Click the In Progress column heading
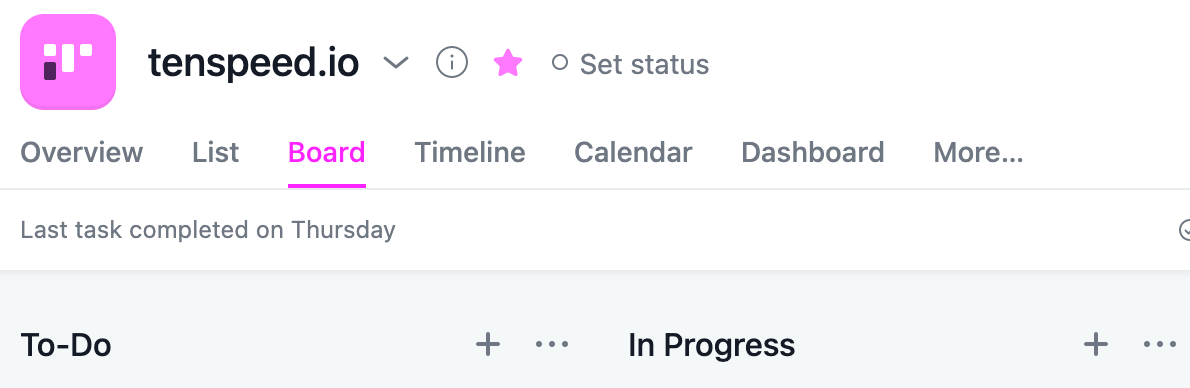 [712, 345]
